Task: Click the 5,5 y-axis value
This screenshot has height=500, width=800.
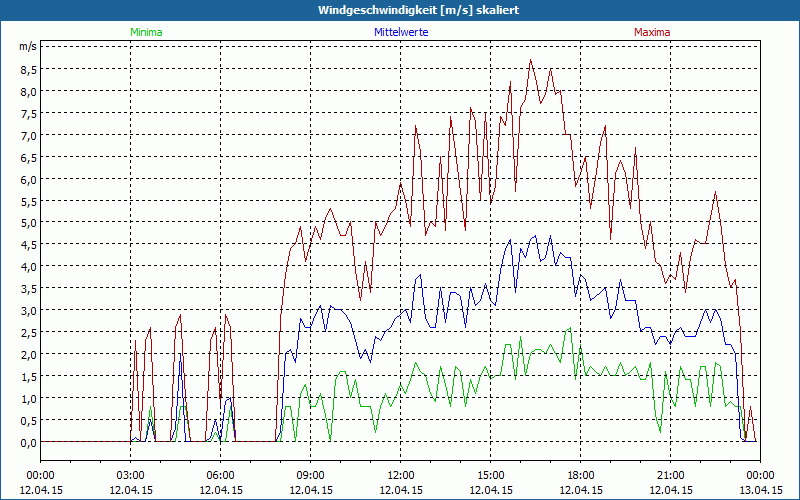Action: (x=29, y=202)
